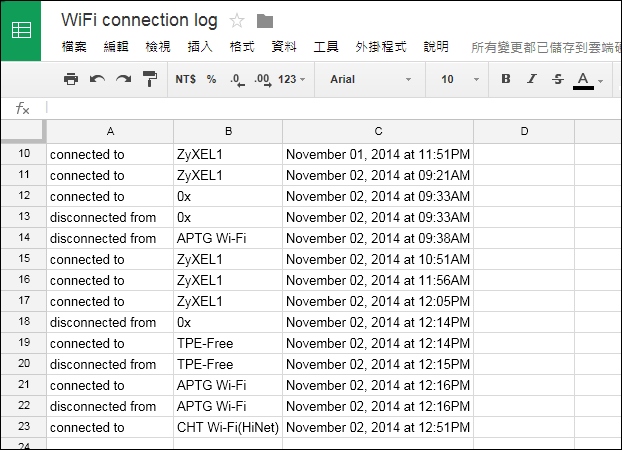
Task: Click the row 19 TPE-Free cell
Action: 228,343
